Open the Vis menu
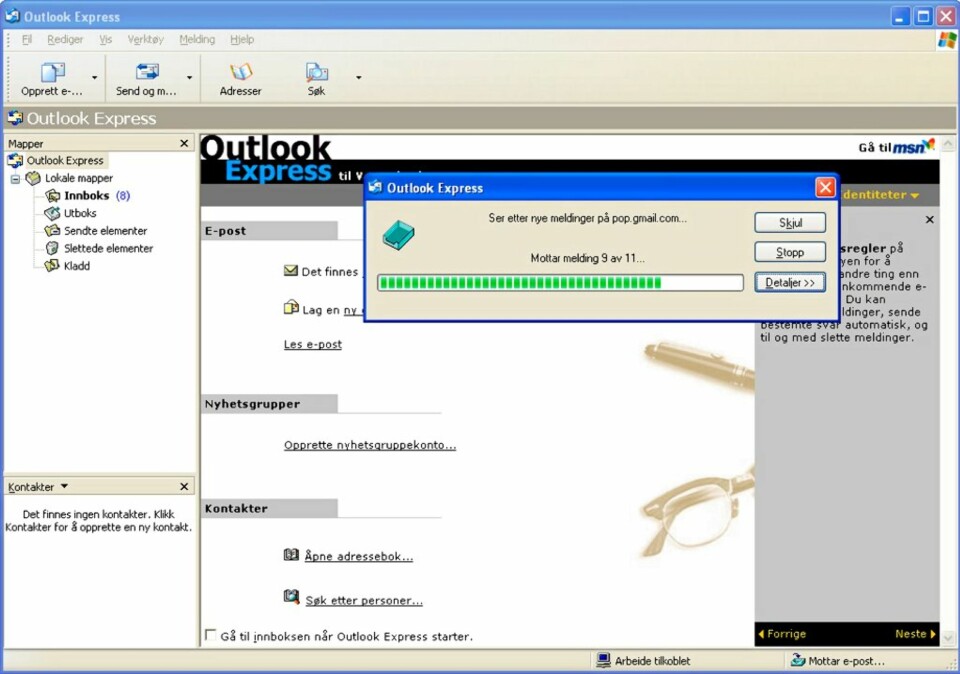 point(106,39)
